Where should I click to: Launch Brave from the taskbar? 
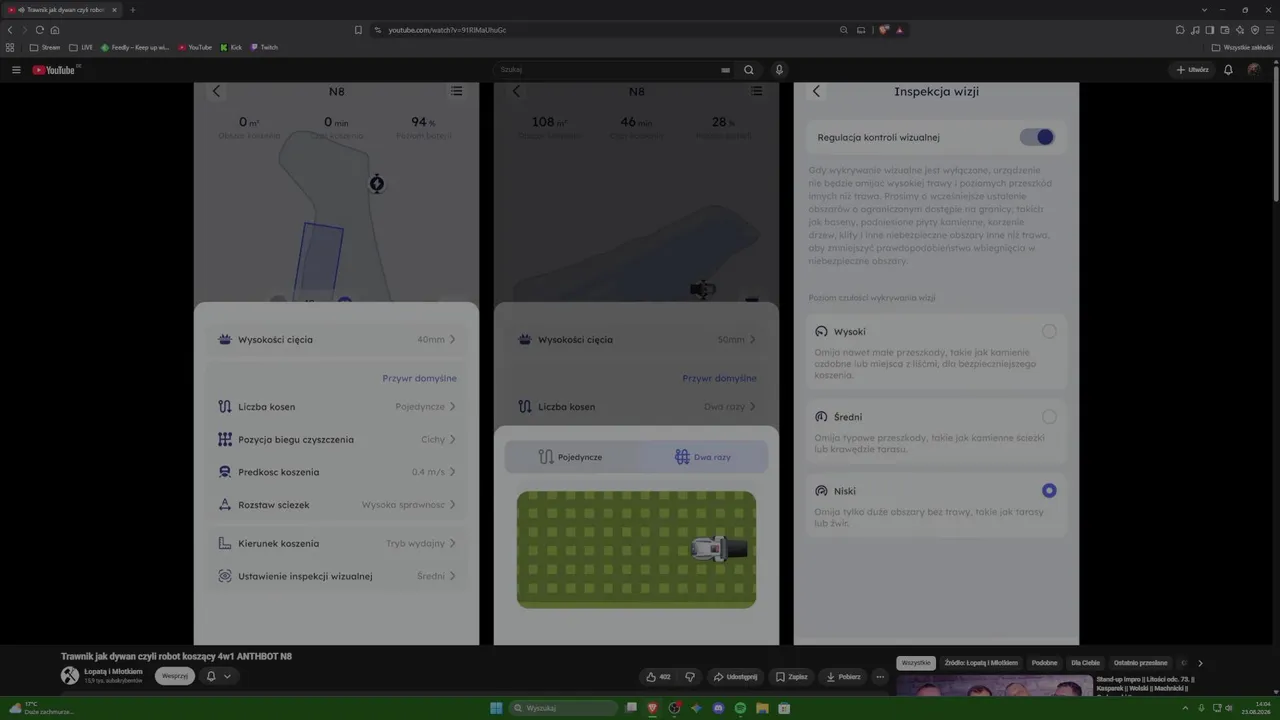click(x=653, y=708)
